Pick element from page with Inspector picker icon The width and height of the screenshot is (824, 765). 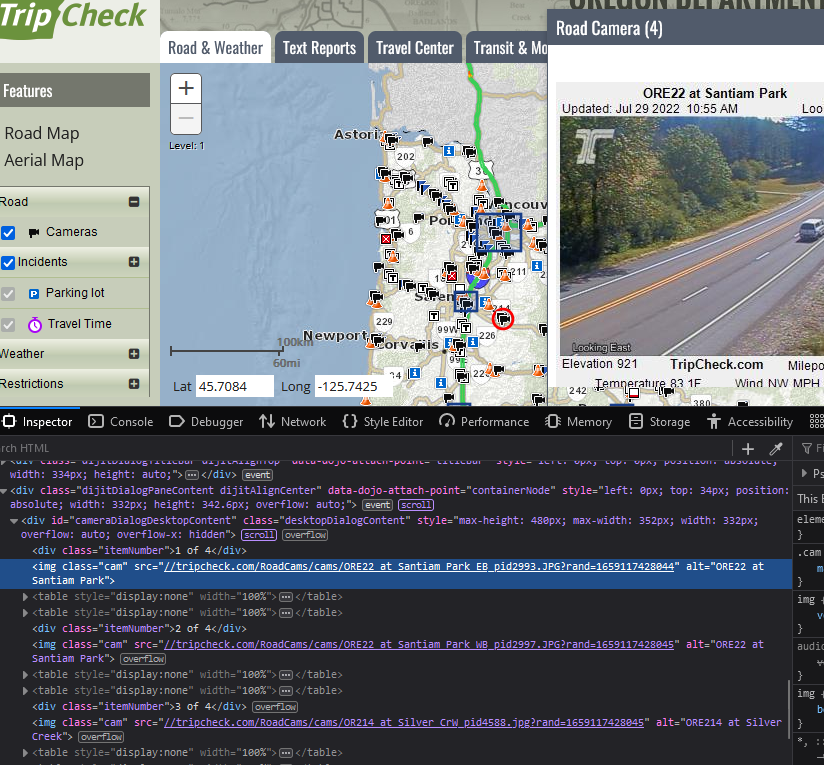[x=9, y=421]
